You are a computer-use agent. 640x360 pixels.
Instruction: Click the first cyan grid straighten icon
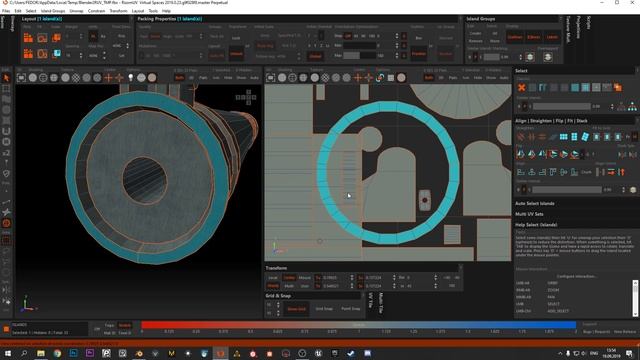(564, 137)
